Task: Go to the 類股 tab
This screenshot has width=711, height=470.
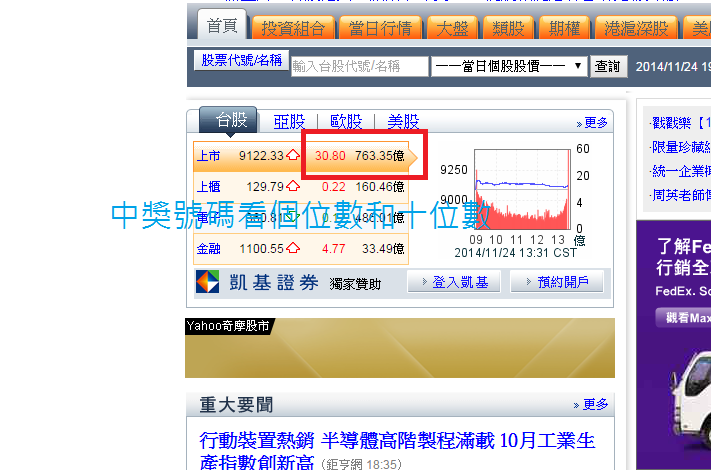Action: (x=510, y=28)
